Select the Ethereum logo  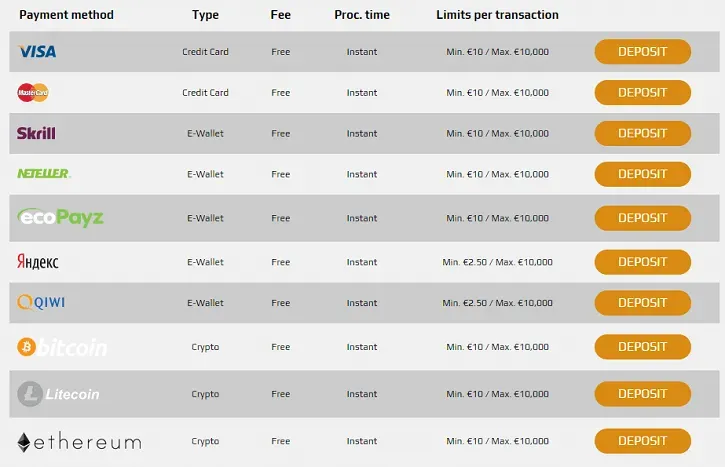pos(78,441)
